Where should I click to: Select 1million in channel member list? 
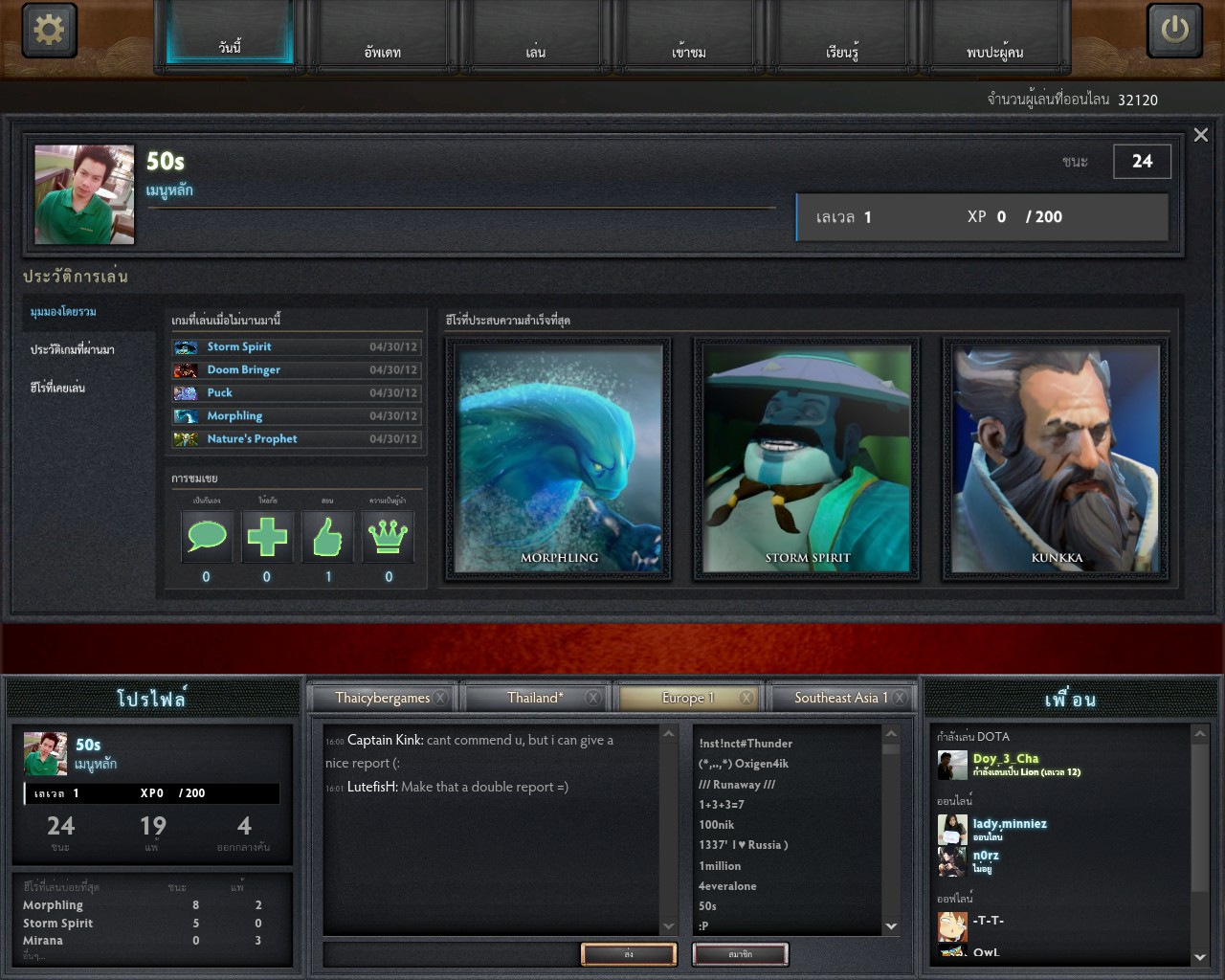click(x=720, y=866)
